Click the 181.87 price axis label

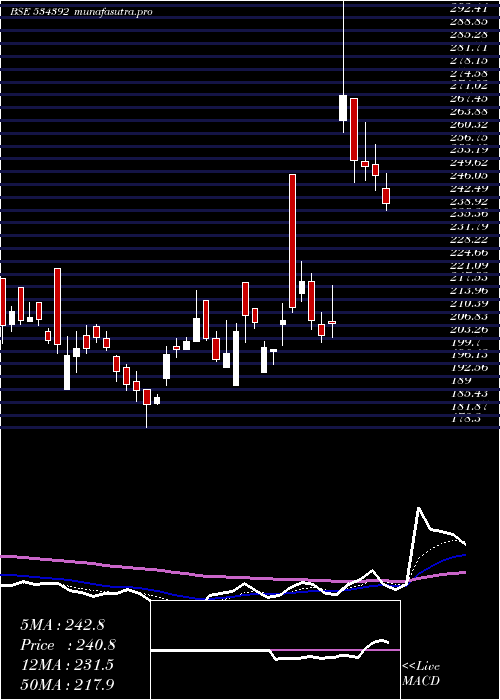[470, 407]
